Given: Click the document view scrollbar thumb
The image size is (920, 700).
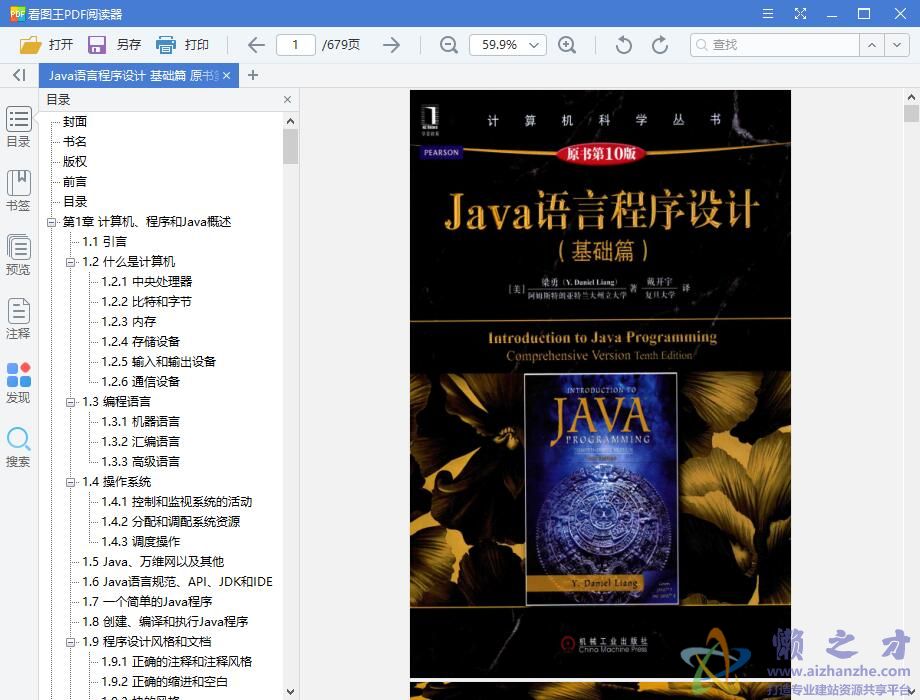Looking at the screenshot, I should 911,113.
